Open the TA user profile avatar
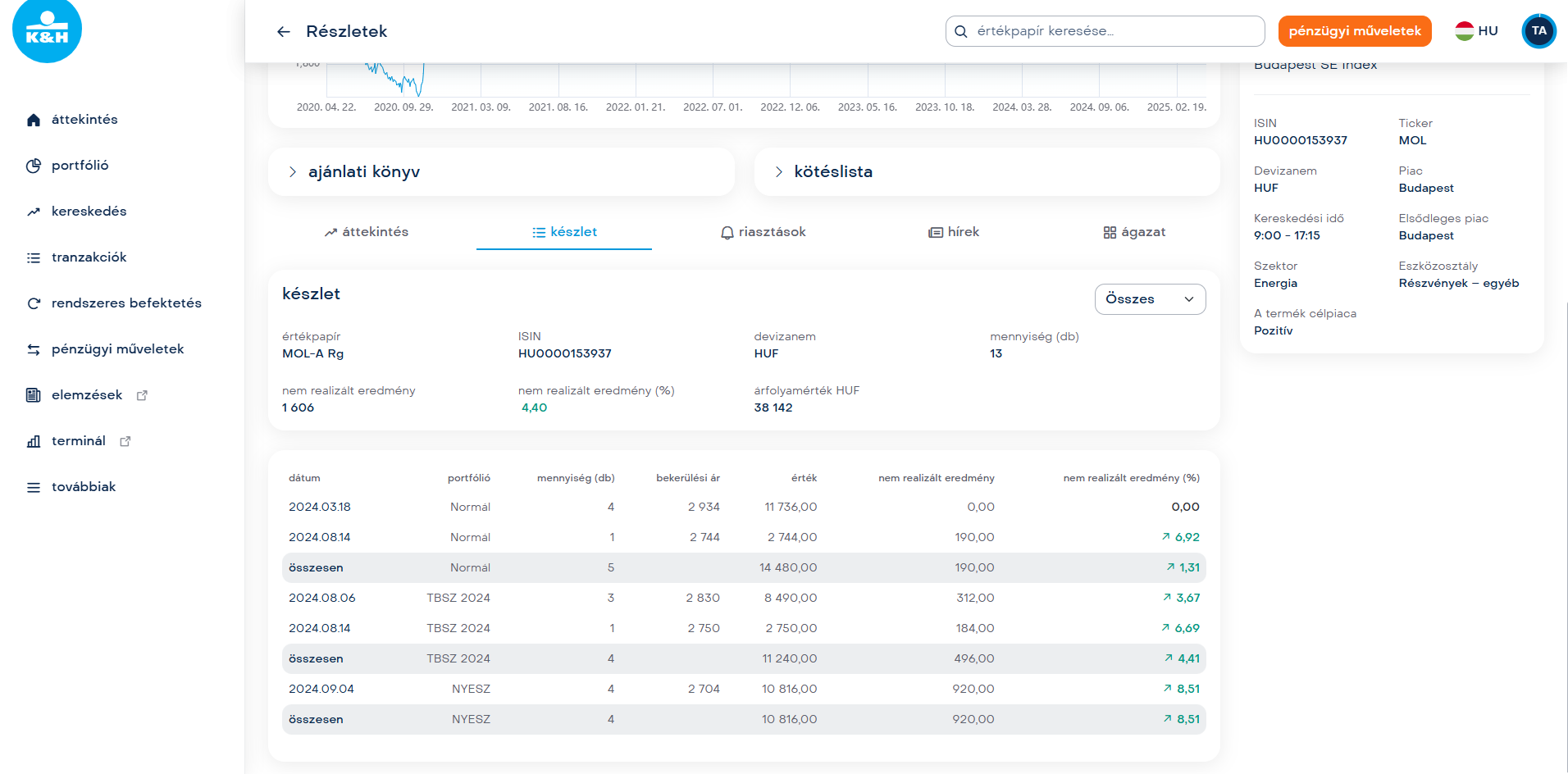The width and height of the screenshot is (1568, 774). [x=1538, y=31]
